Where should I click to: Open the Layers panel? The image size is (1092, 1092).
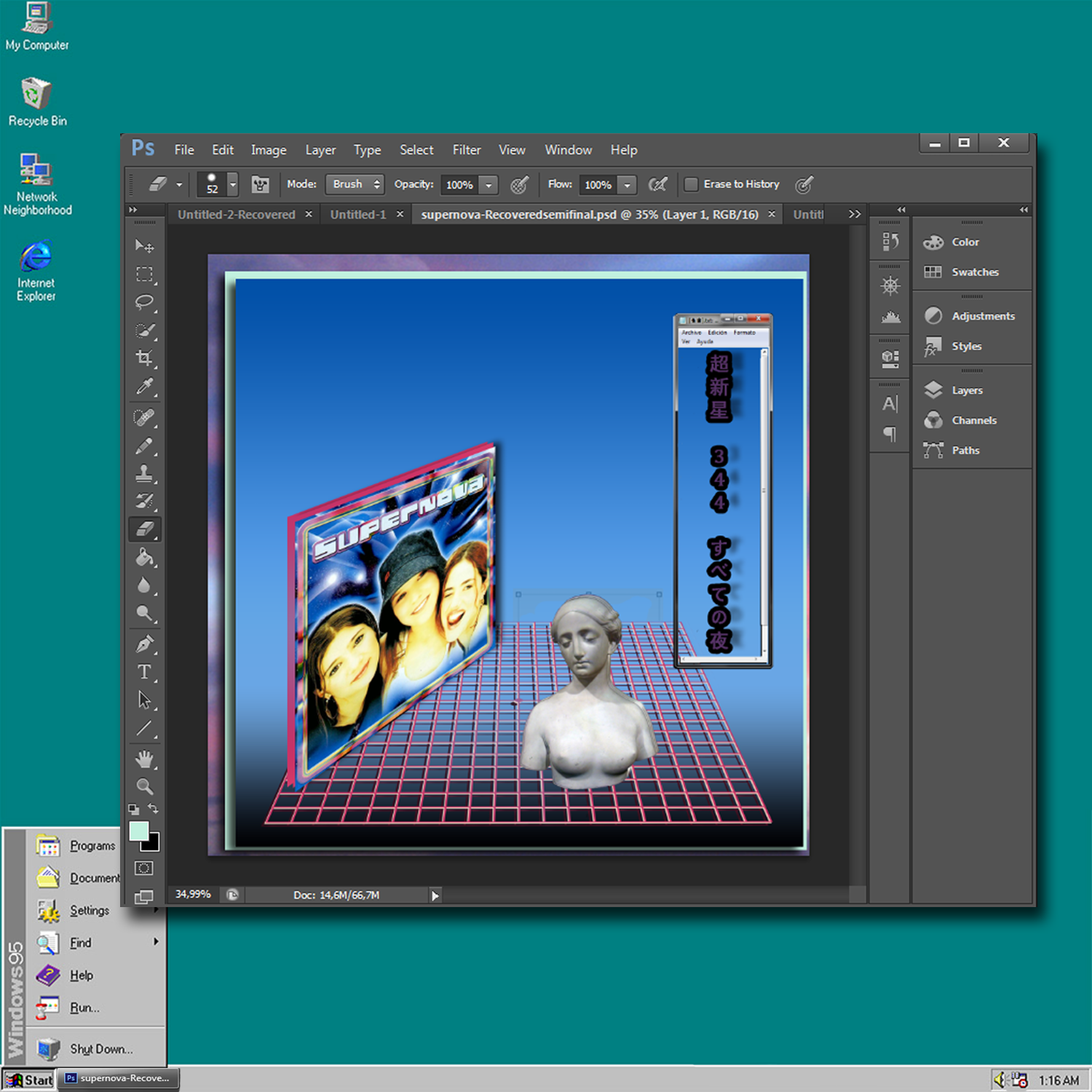(967, 391)
